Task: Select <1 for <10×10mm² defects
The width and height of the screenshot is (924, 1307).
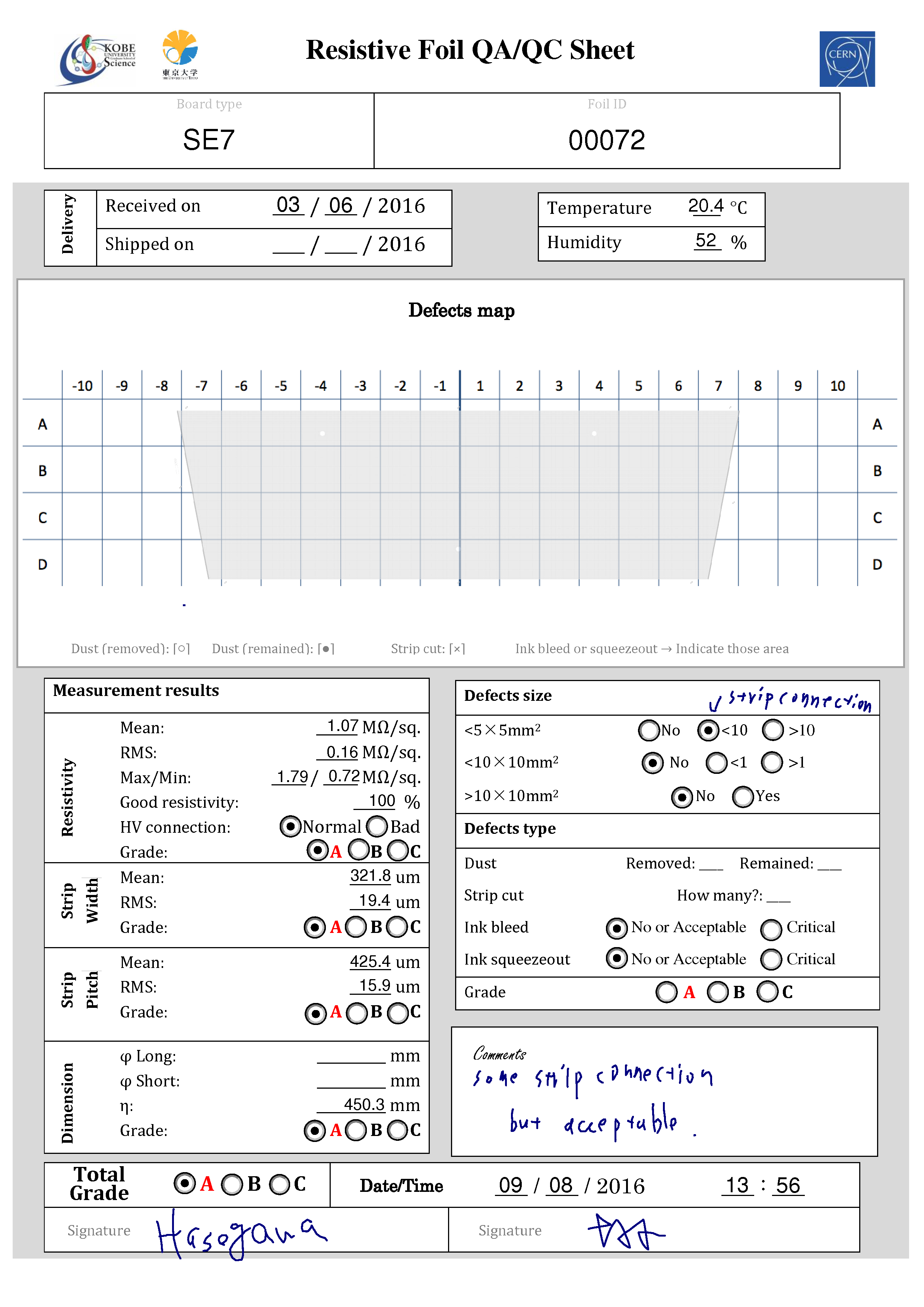Action: (x=716, y=763)
